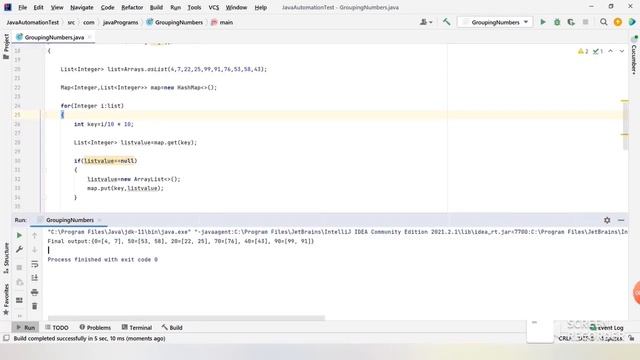
Task: Click the 'Final output' console line
Action: coord(180,241)
